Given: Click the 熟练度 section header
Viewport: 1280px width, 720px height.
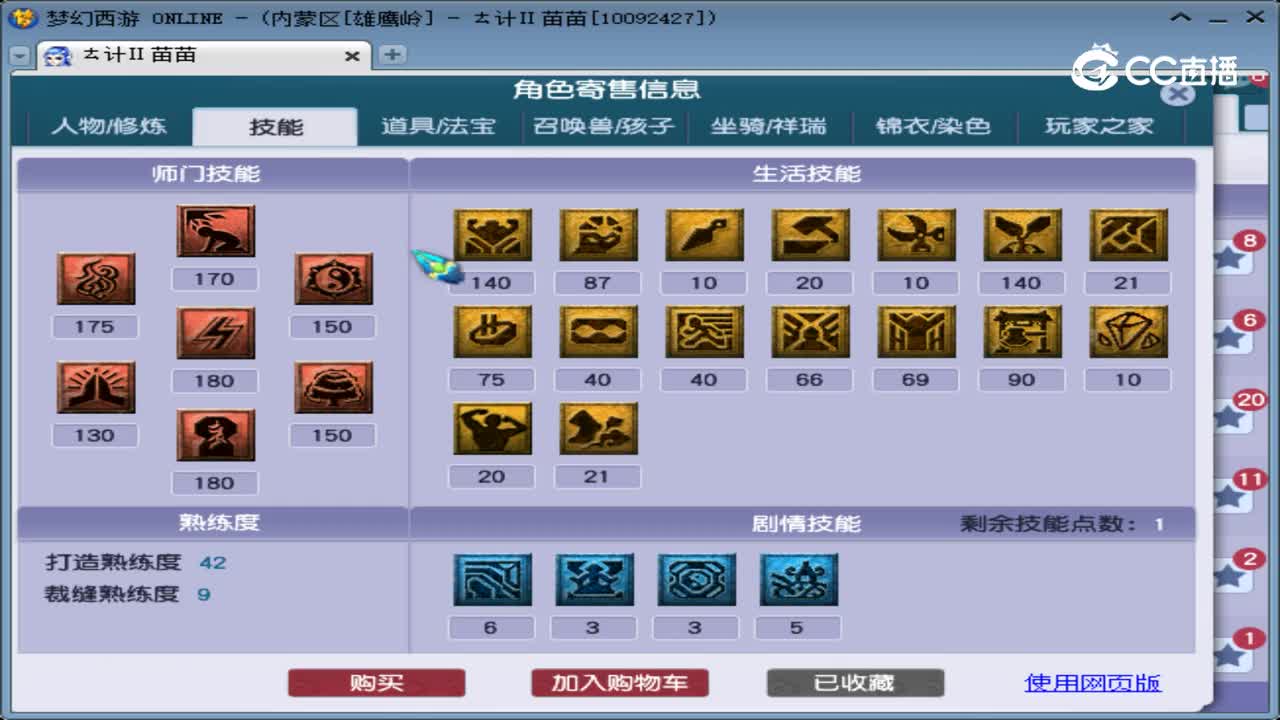Looking at the screenshot, I should [219, 523].
